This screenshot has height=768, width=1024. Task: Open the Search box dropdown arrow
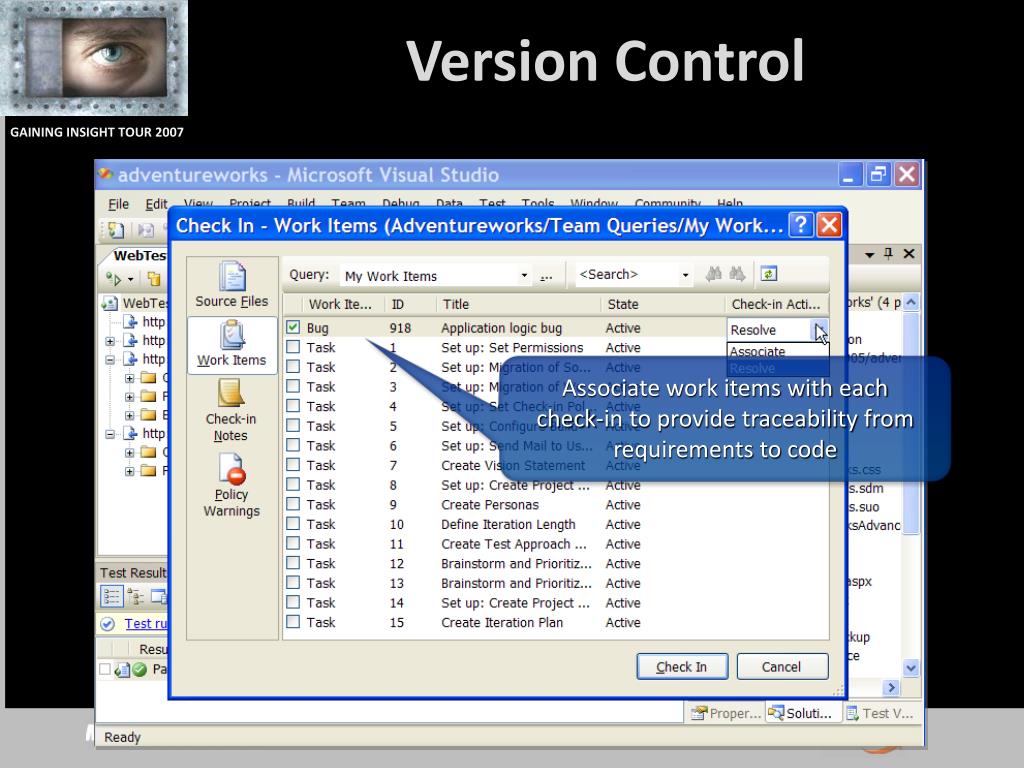coord(685,275)
